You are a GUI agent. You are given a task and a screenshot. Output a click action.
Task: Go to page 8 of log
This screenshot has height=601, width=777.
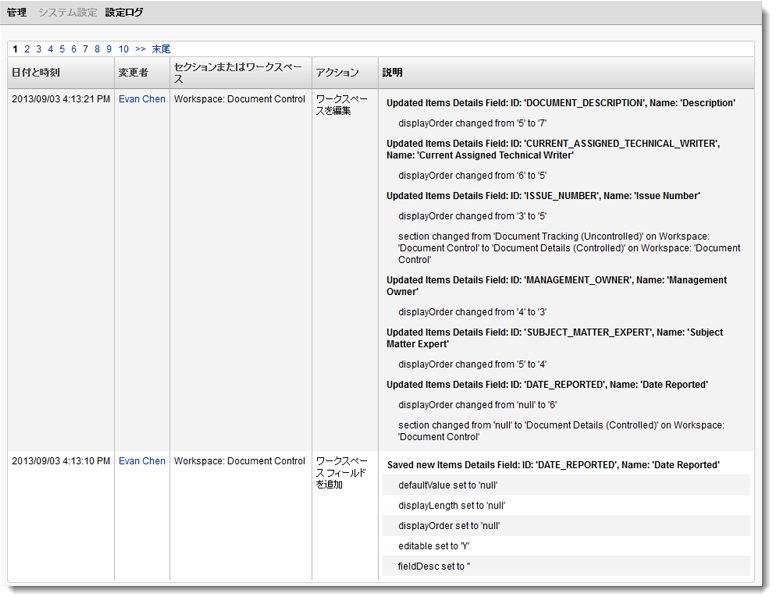97,49
